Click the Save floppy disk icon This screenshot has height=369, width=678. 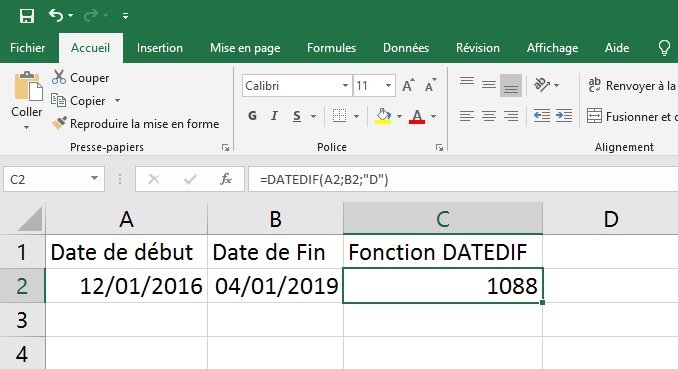[x=27, y=16]
